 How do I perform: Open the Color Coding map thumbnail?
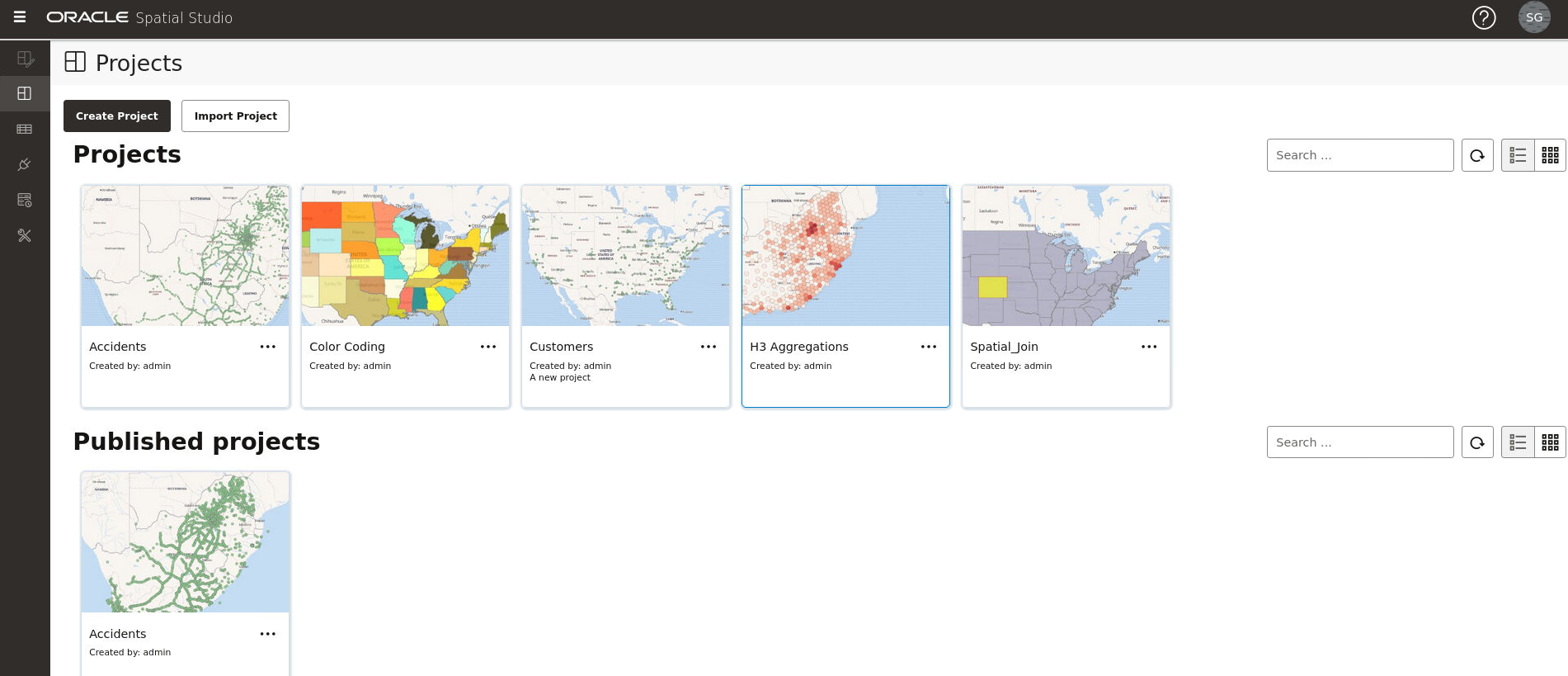406,256
